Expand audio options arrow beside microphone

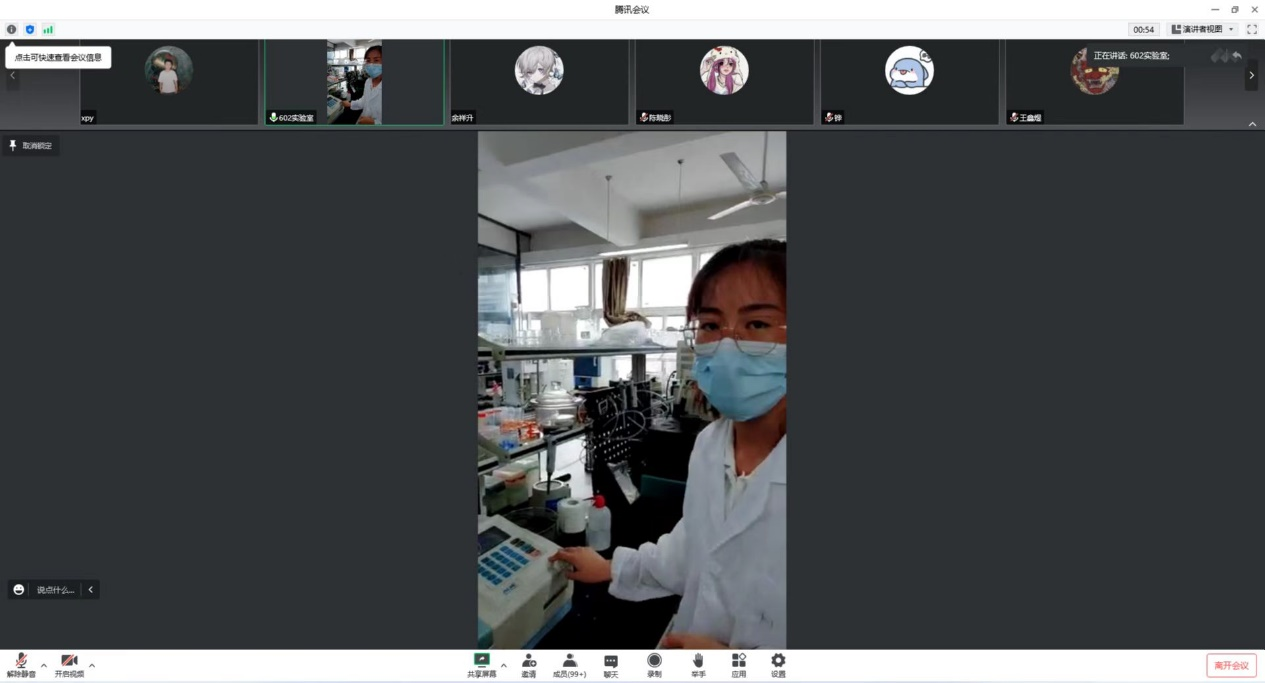pos(44,665)
